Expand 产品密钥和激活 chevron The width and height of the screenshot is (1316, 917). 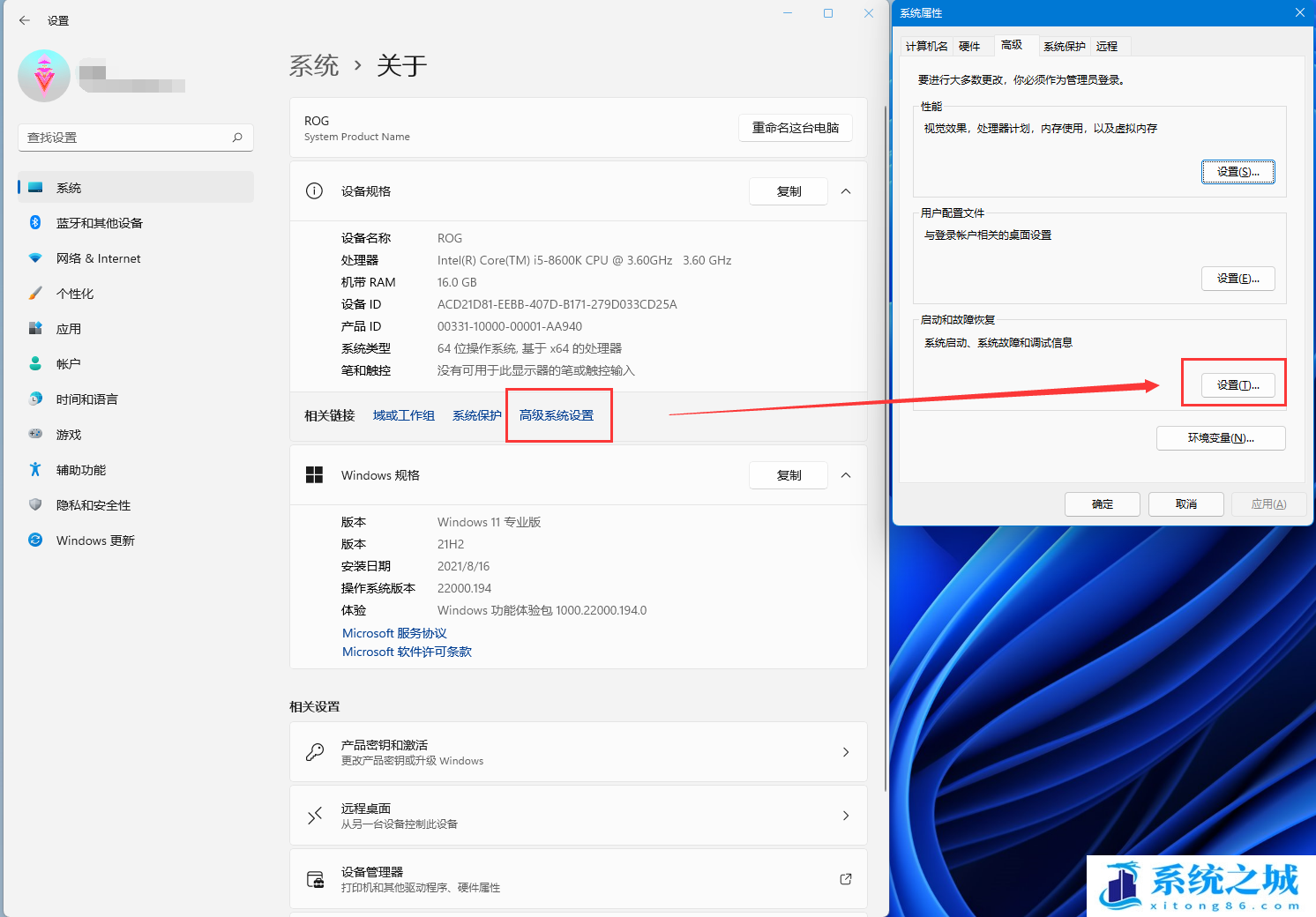coord(846,752)
